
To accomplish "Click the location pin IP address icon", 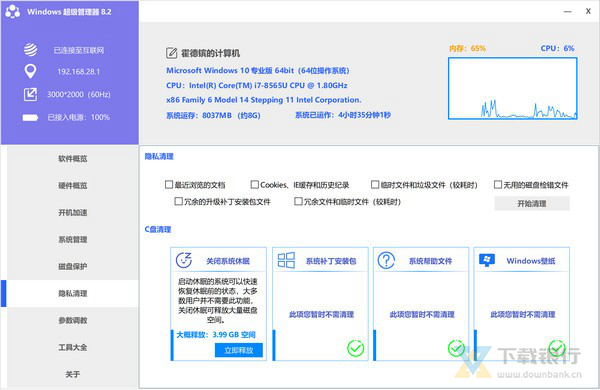I will click(x=30, y=71).
